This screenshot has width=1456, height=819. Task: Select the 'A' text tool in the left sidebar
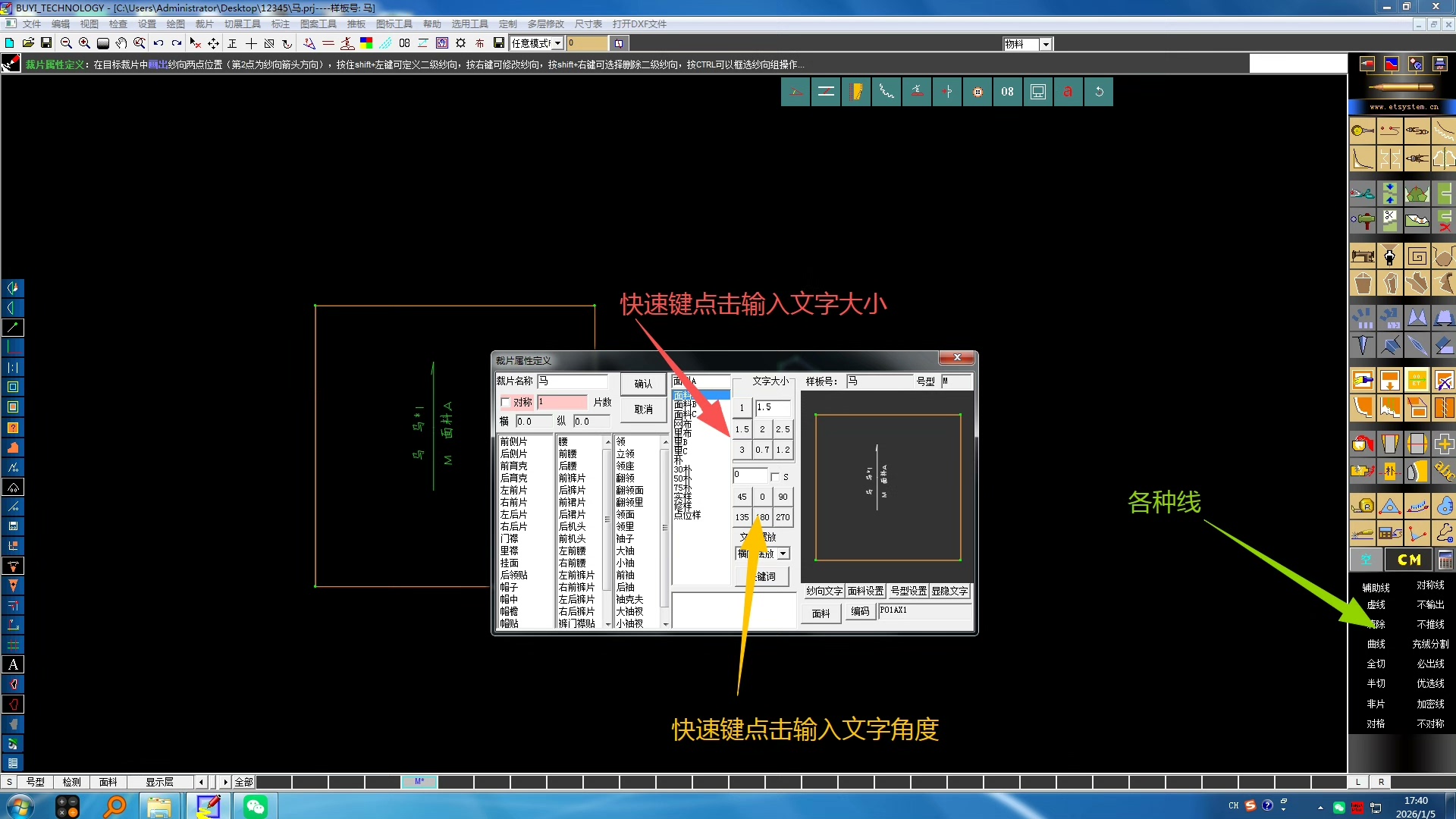(13, 664)
